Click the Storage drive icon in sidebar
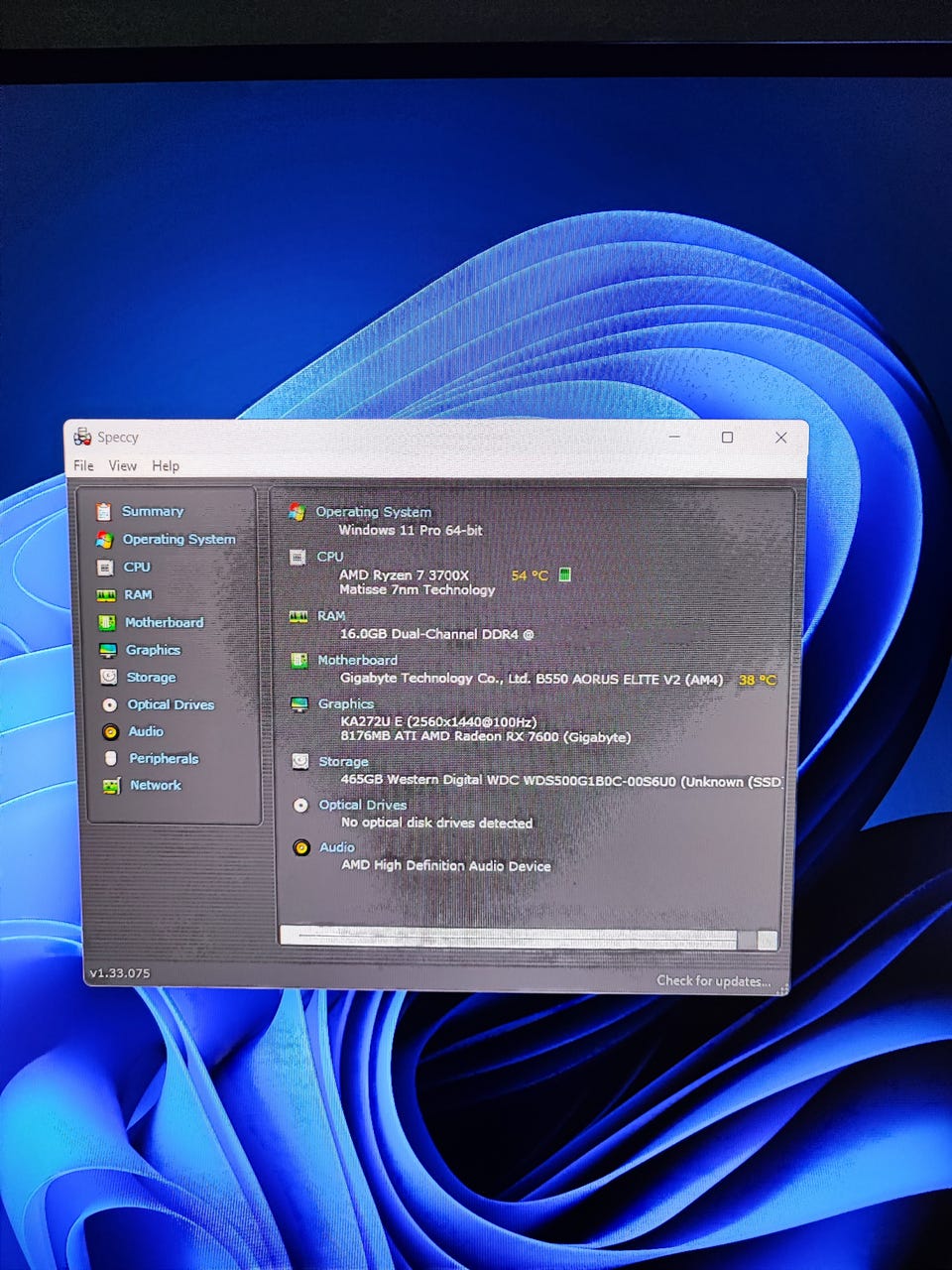 pyautogui.click(x=108, y=678)
